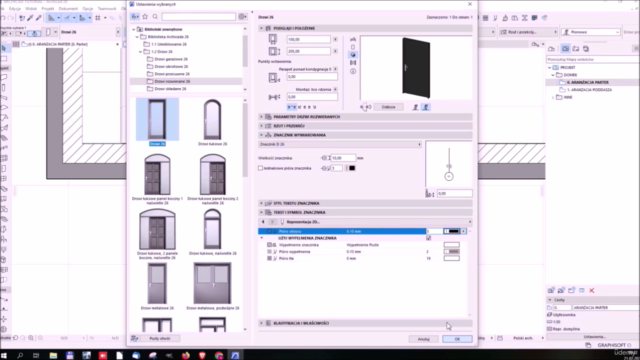The image size is (640, 360).
Task: Toggle the Użyj wypełnienia znacznika checkbox
Action: pyautogui.click(x=429, y=238)
